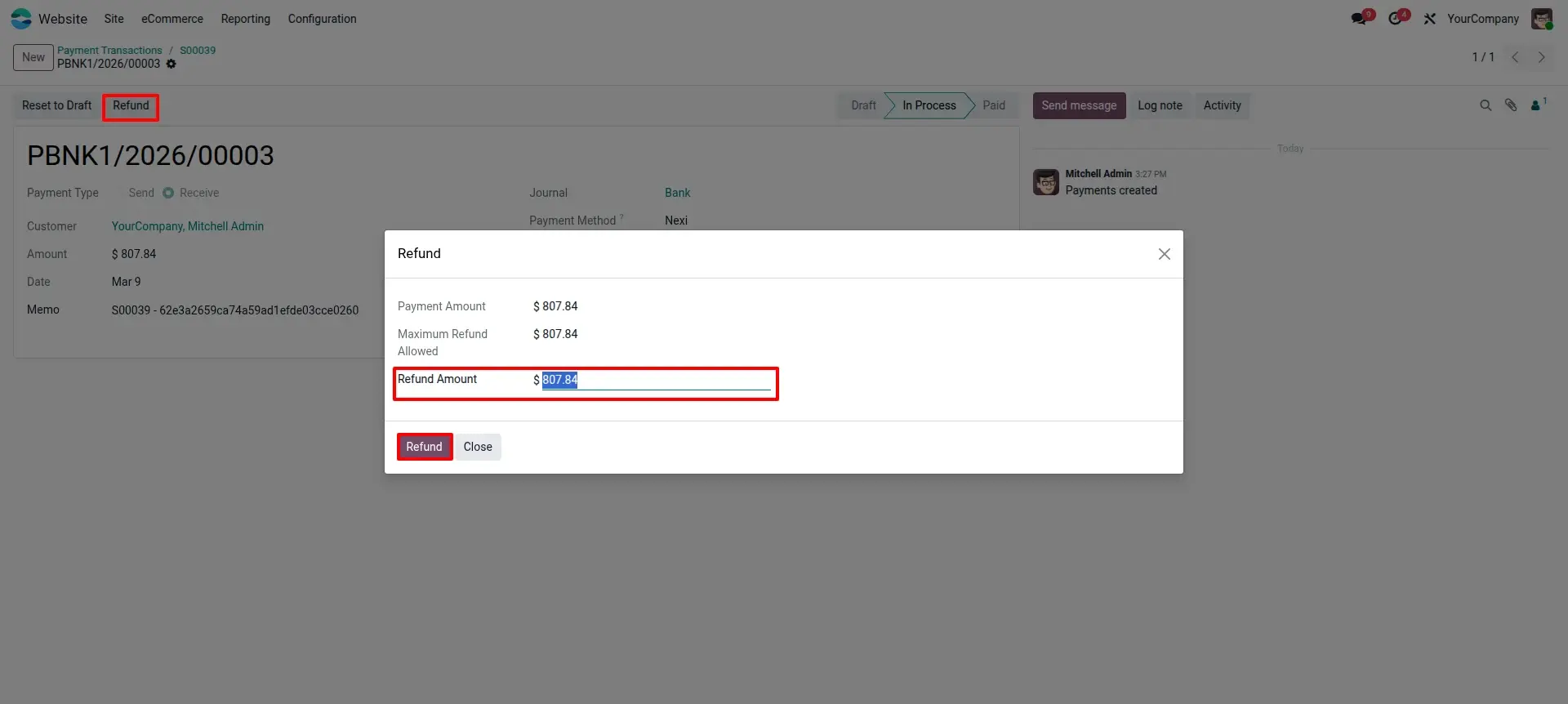1568x704 pixels.
Task: Click the PBNK1/2026/00003 form title
Action: click(x=150, y=156)
